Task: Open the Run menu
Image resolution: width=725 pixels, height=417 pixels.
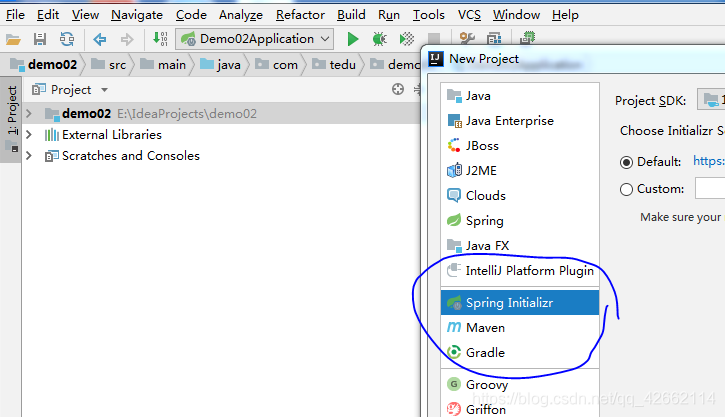Action: (x=389, y=15)
